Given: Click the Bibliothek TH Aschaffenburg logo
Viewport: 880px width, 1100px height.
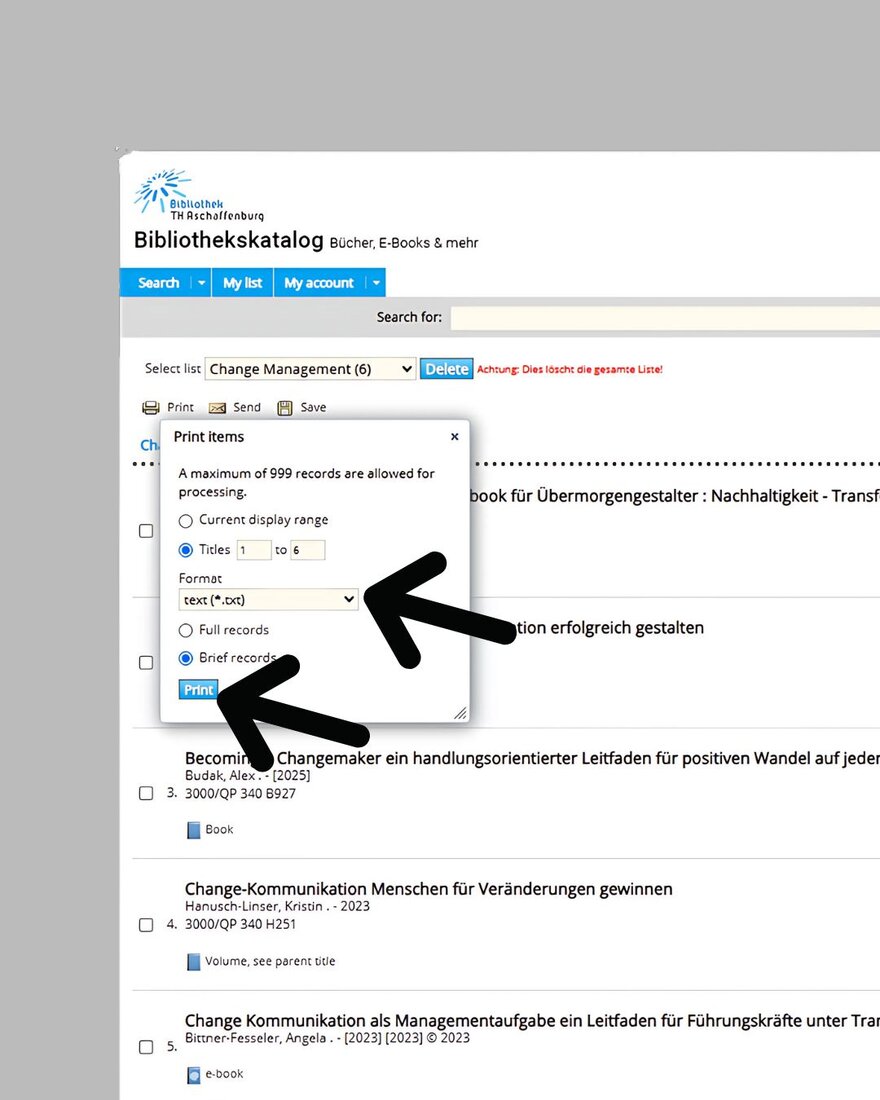Looking at the screenshot, I should click(199, 194).
